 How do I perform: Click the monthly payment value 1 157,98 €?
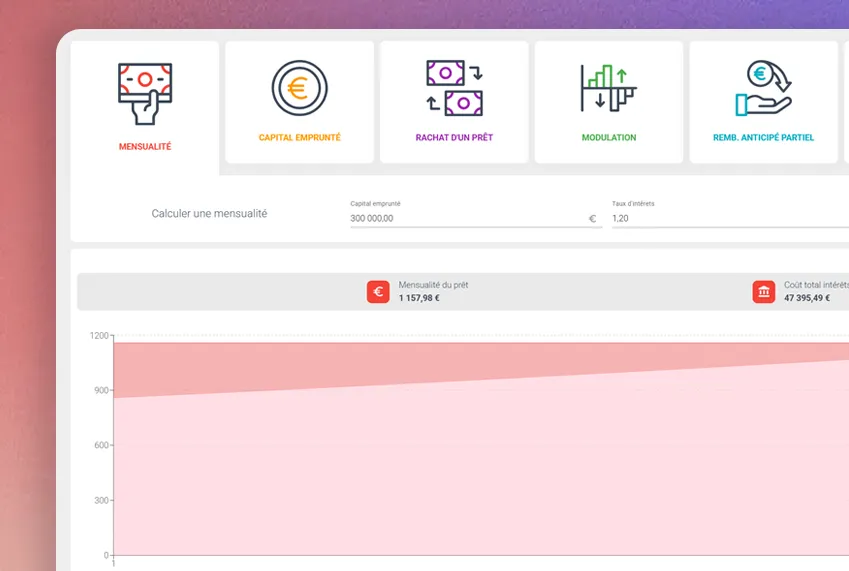(419, 298)
